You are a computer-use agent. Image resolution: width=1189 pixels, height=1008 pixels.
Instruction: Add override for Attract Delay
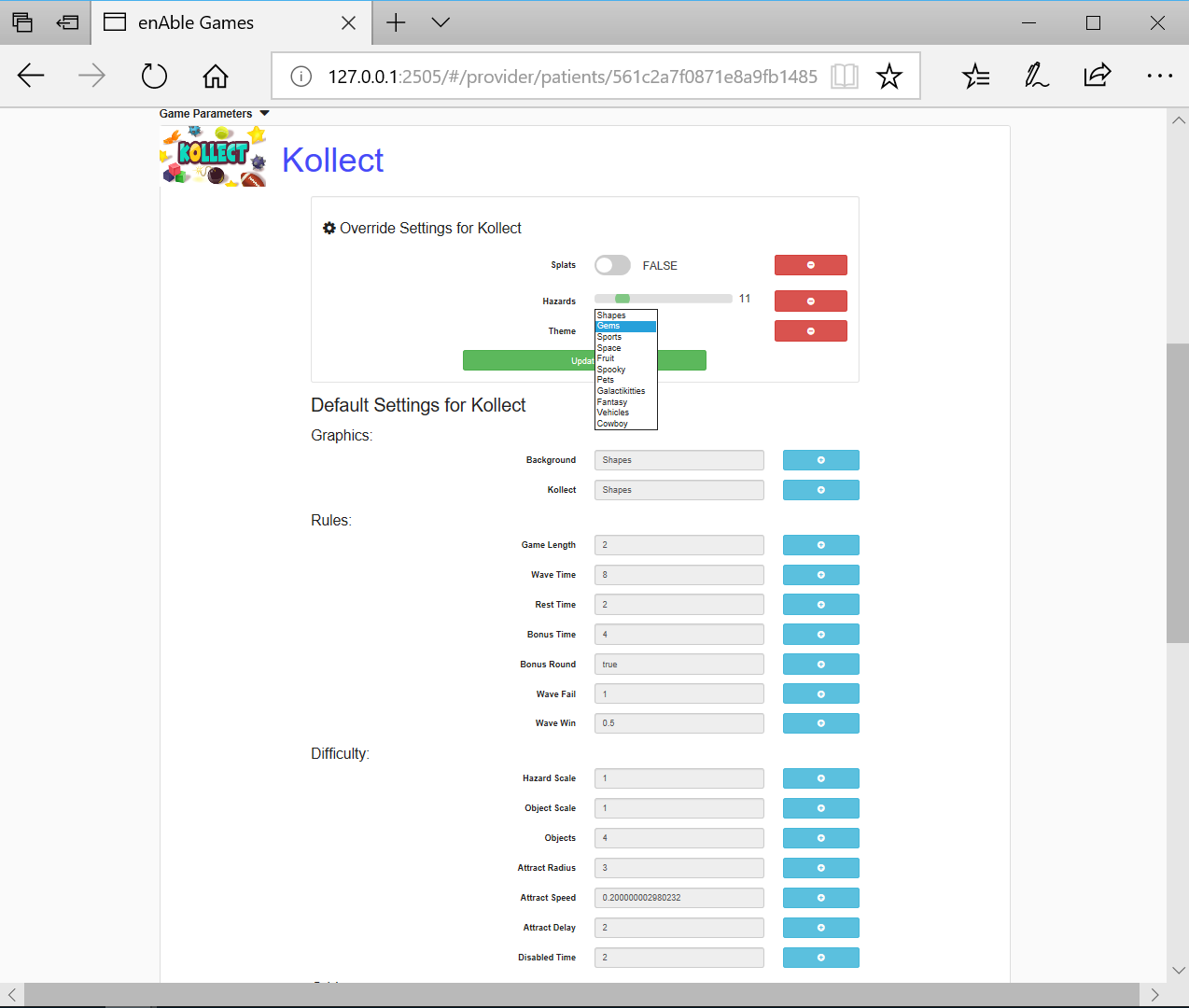coord(821,928)
